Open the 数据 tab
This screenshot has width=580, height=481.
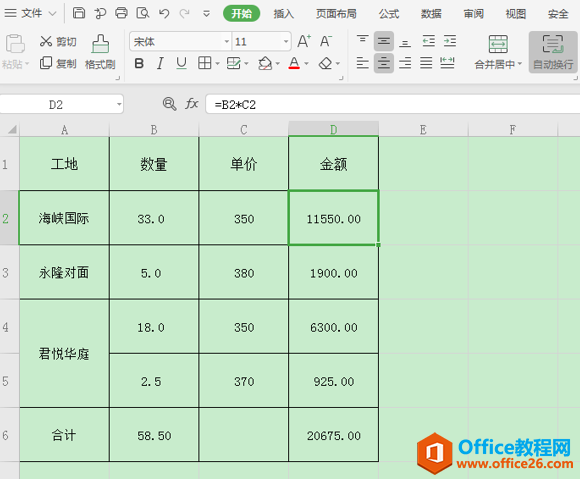pos(431,14)
